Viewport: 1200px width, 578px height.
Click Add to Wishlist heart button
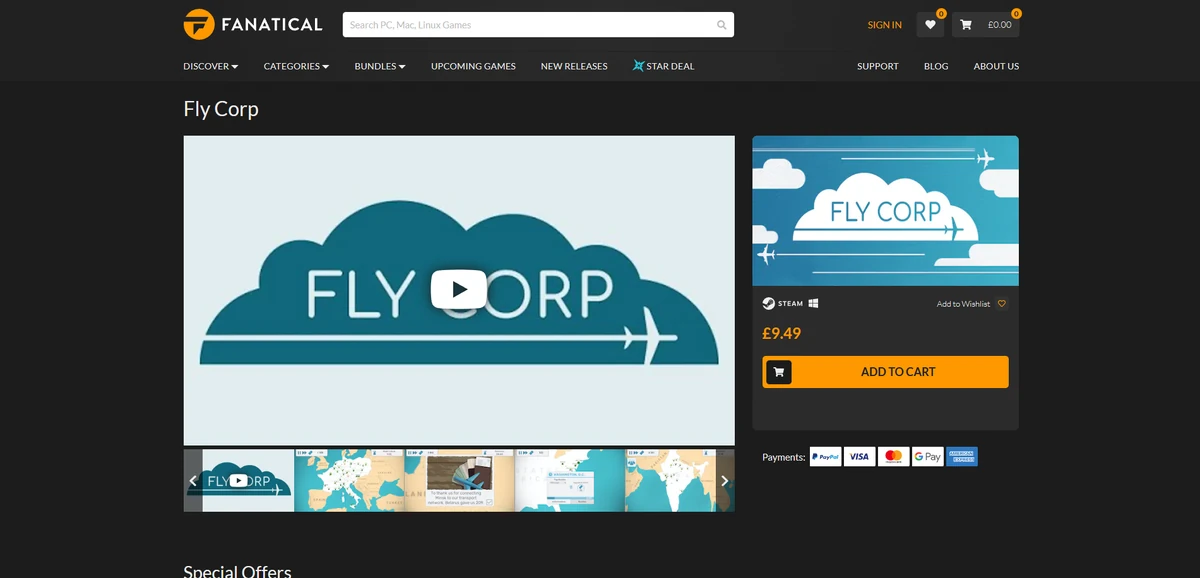1001,303
